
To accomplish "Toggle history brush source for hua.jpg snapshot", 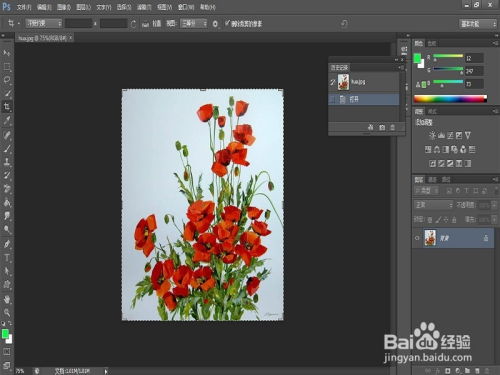I will pyautogui.click(x=333, y=82).
